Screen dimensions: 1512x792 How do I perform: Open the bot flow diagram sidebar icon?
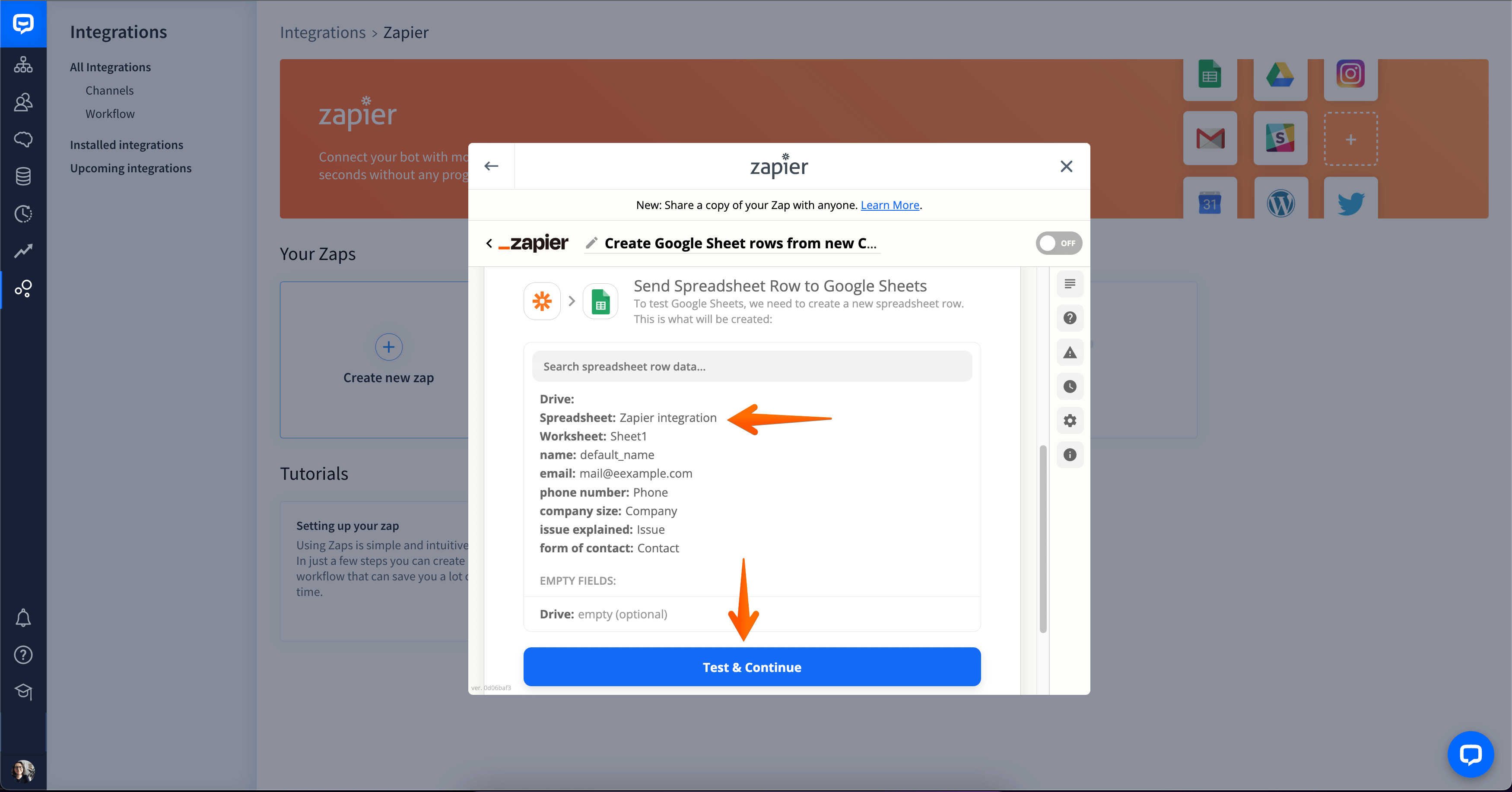(23, 64)
